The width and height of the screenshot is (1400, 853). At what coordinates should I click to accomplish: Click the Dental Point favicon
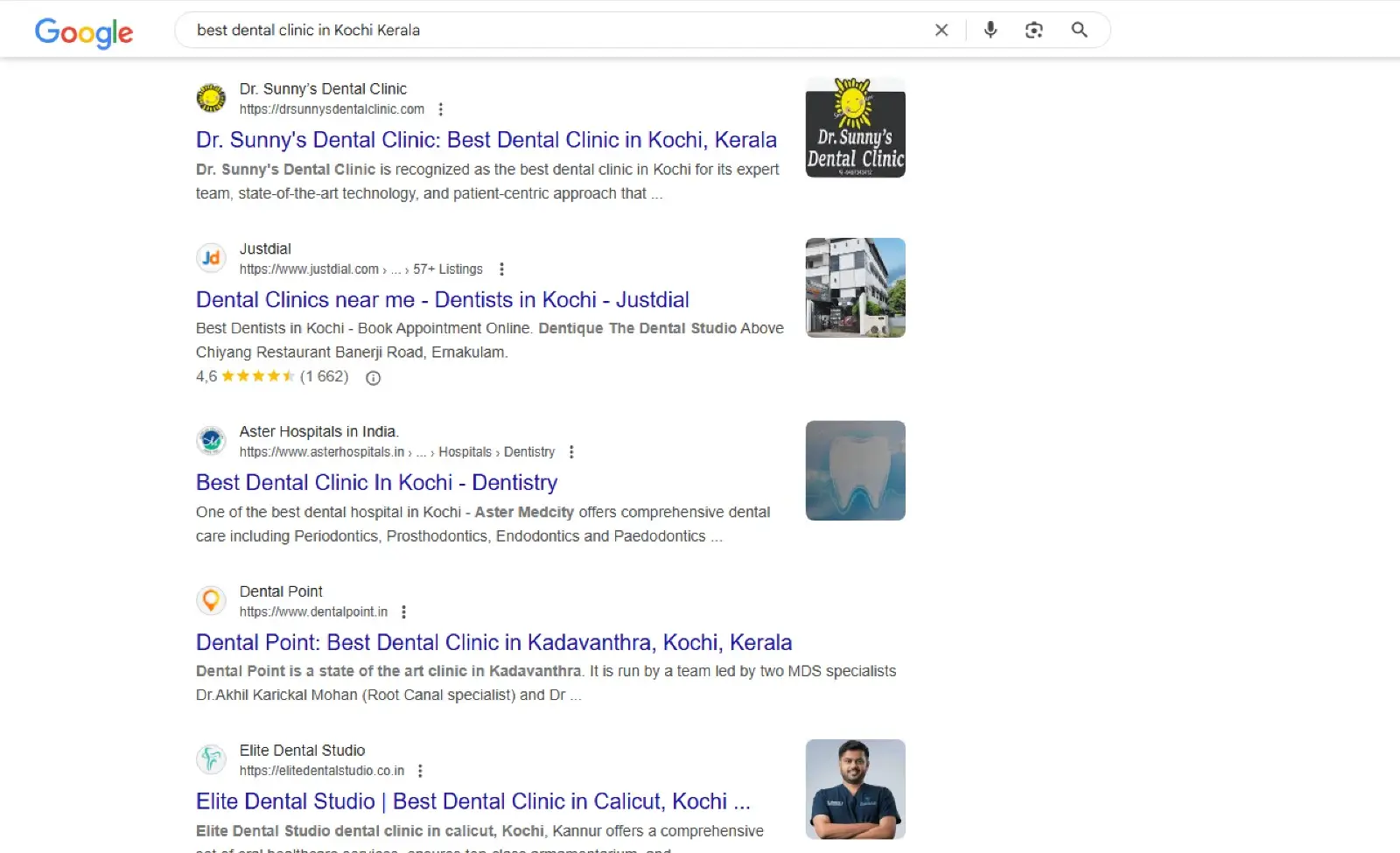click(x=211, y=601)
